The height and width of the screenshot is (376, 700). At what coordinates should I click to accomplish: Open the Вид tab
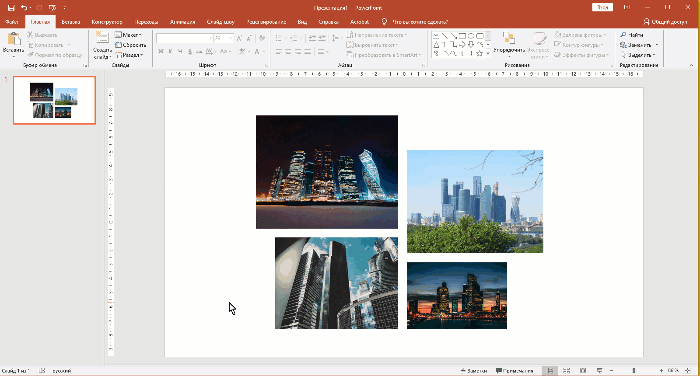point(302,22)
